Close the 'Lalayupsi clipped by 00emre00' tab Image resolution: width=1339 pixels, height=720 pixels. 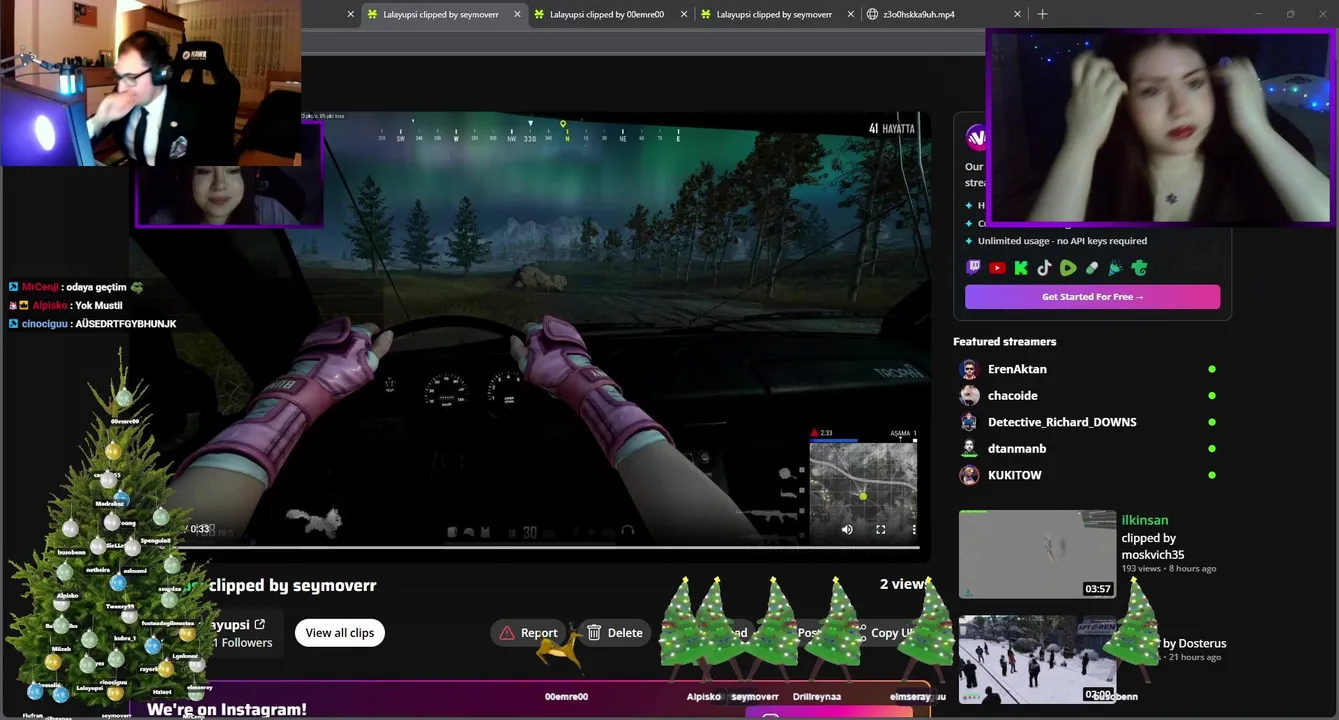click(x=684, y=14)
